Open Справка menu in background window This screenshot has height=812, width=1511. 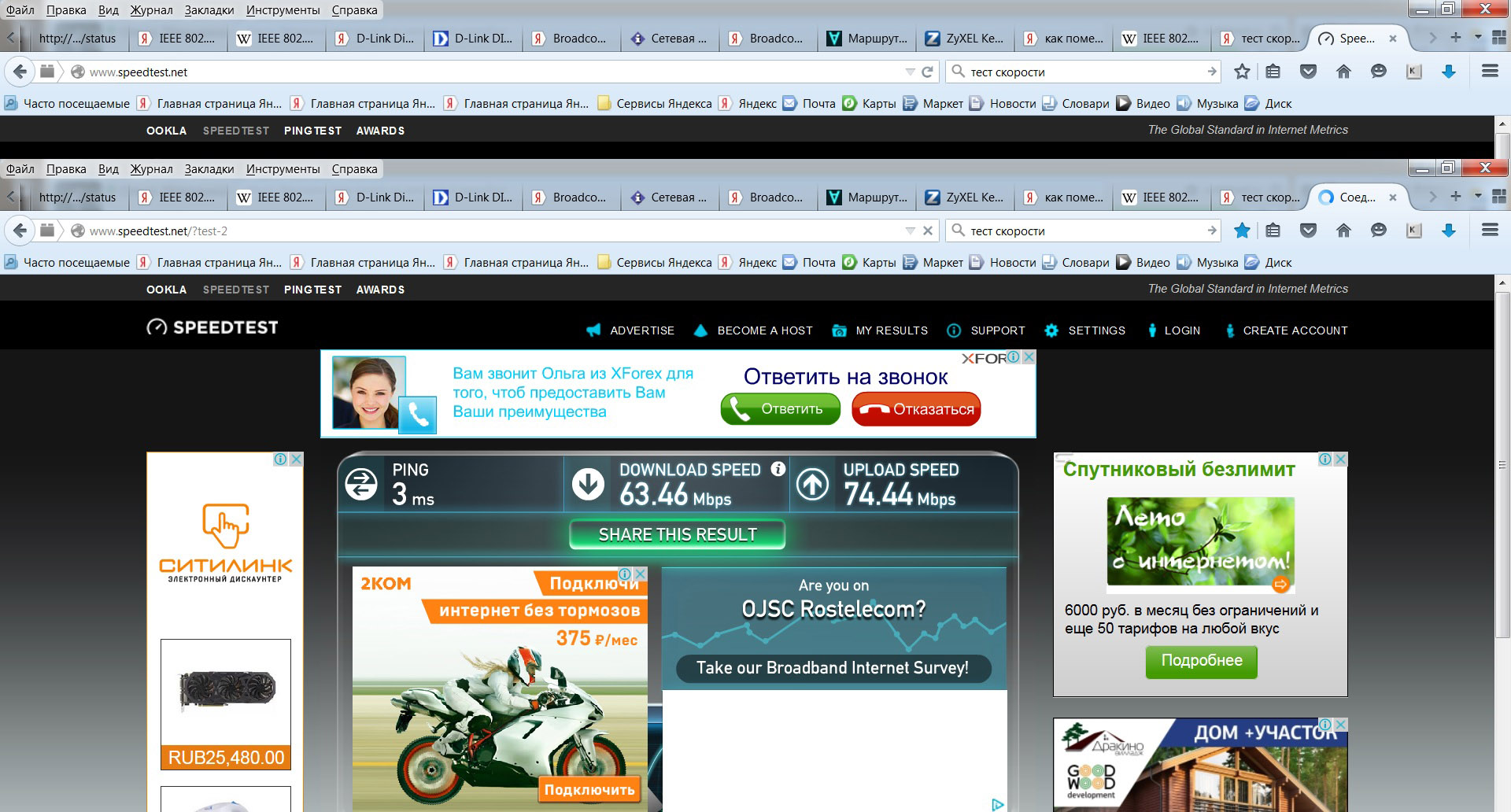[x=354, y=10]
